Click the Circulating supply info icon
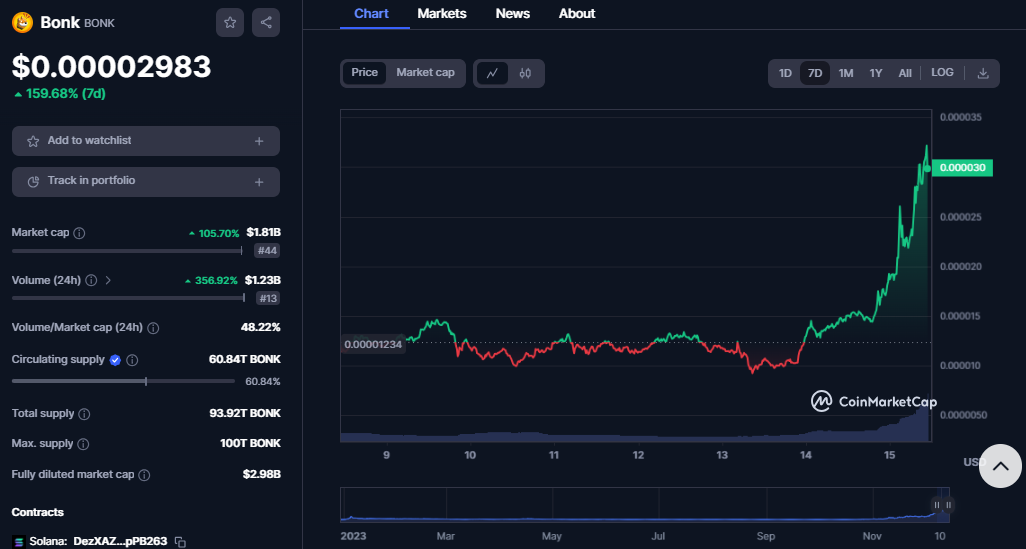 coord(132,360)
